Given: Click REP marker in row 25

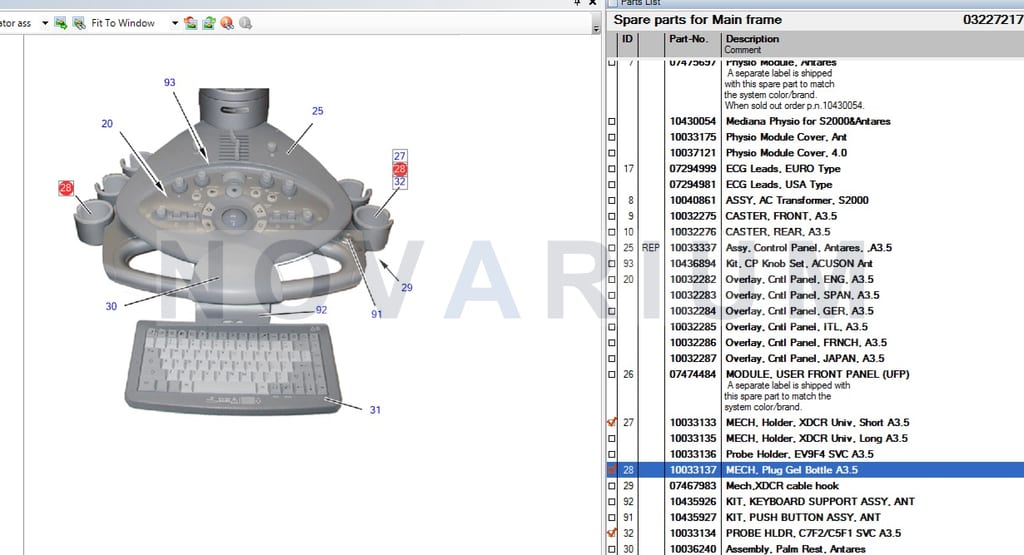Looking at the screenshot, I should pos(650,248).
